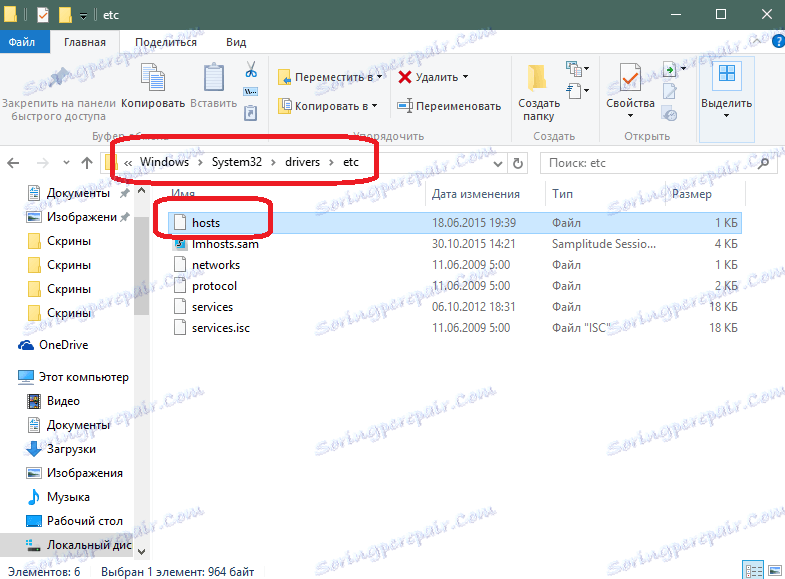Screen dimensions: 785x579
Task: Go forward in folder history
Action: coord(43,163)
